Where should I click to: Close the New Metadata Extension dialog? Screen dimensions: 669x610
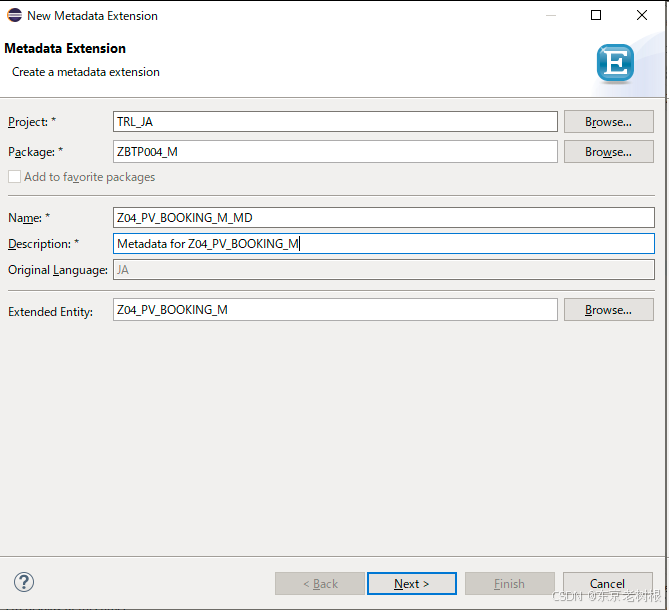[642, 15]
